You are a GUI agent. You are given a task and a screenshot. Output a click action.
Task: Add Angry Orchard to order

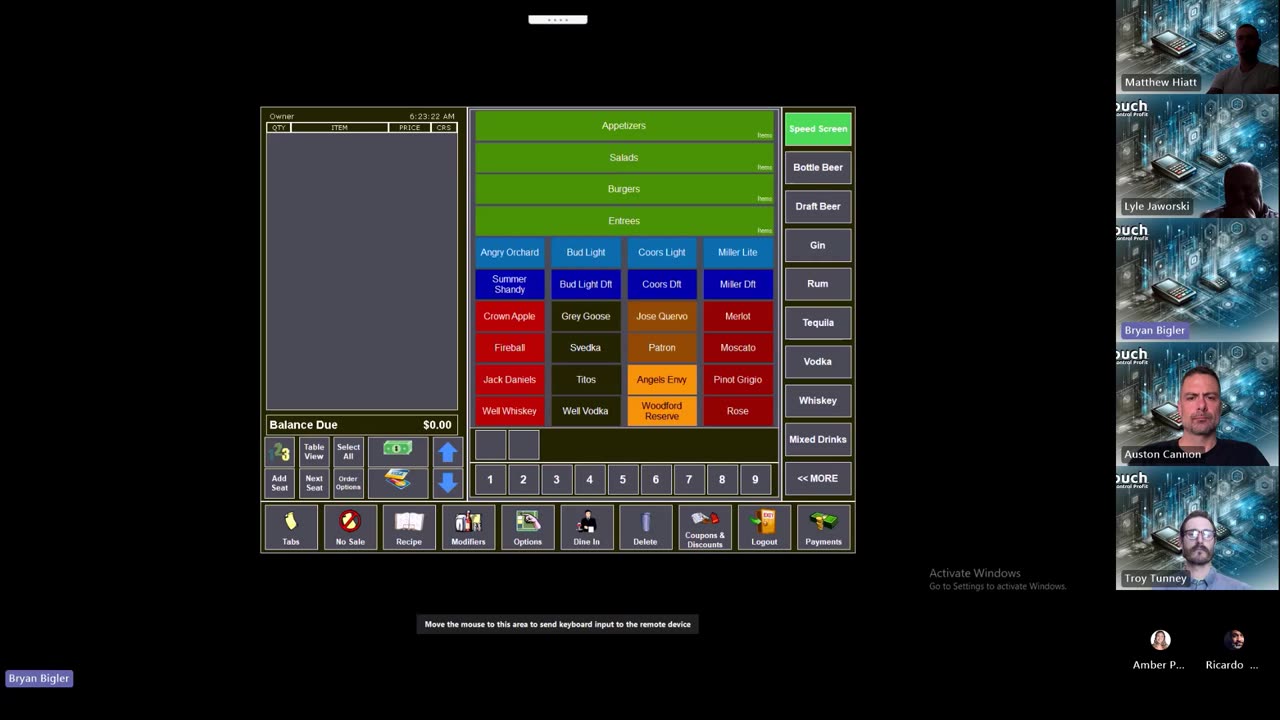point(510,253)
